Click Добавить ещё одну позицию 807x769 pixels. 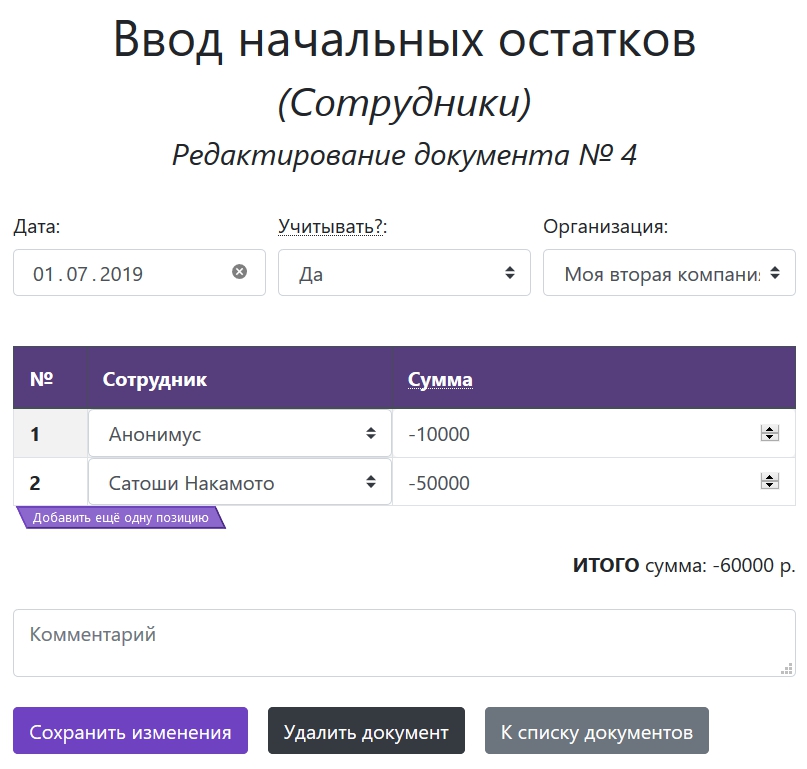[x=121, y=518]
